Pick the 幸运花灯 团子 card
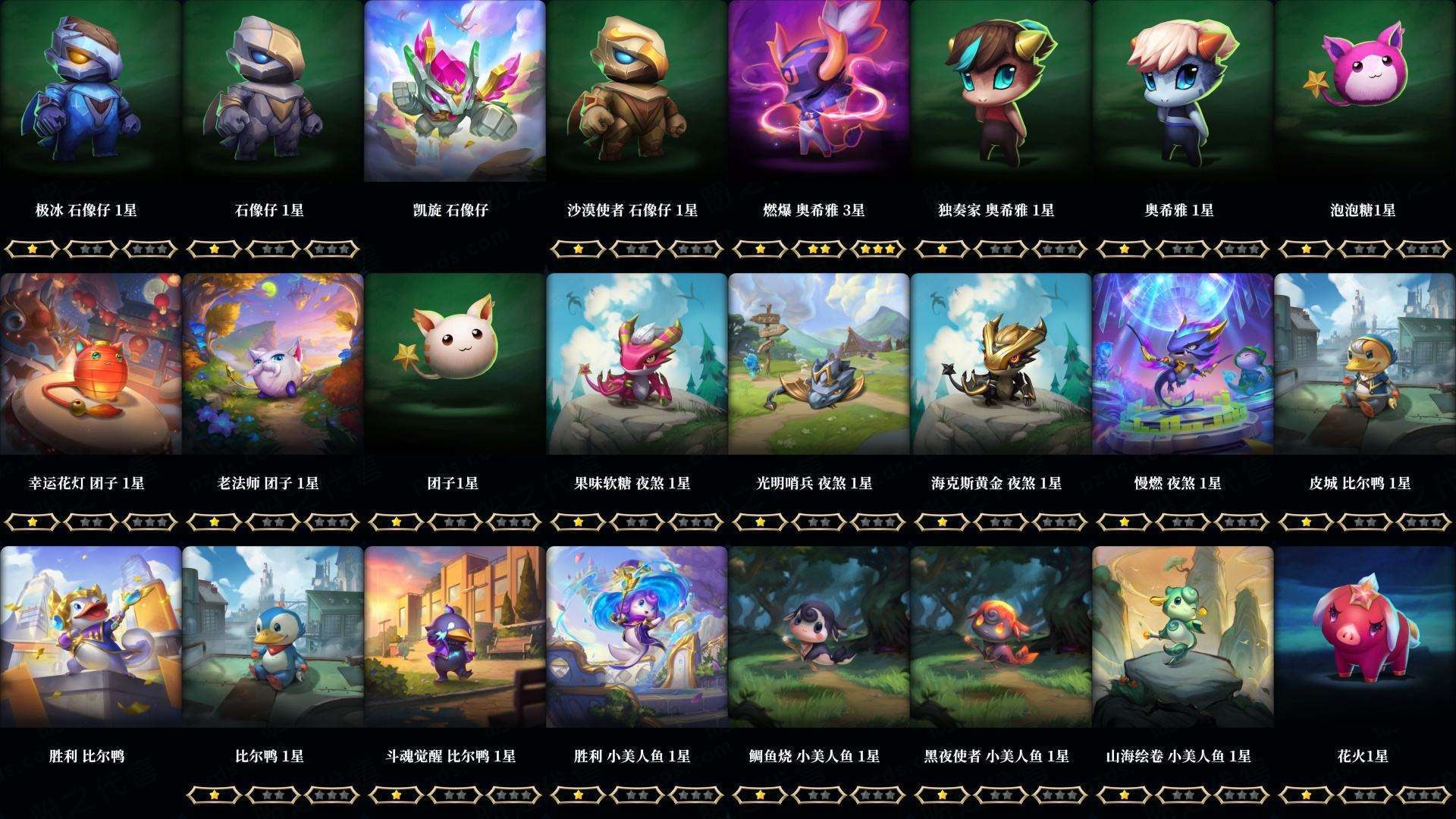This screenshot has width=1456, height=819. [90, 364]
